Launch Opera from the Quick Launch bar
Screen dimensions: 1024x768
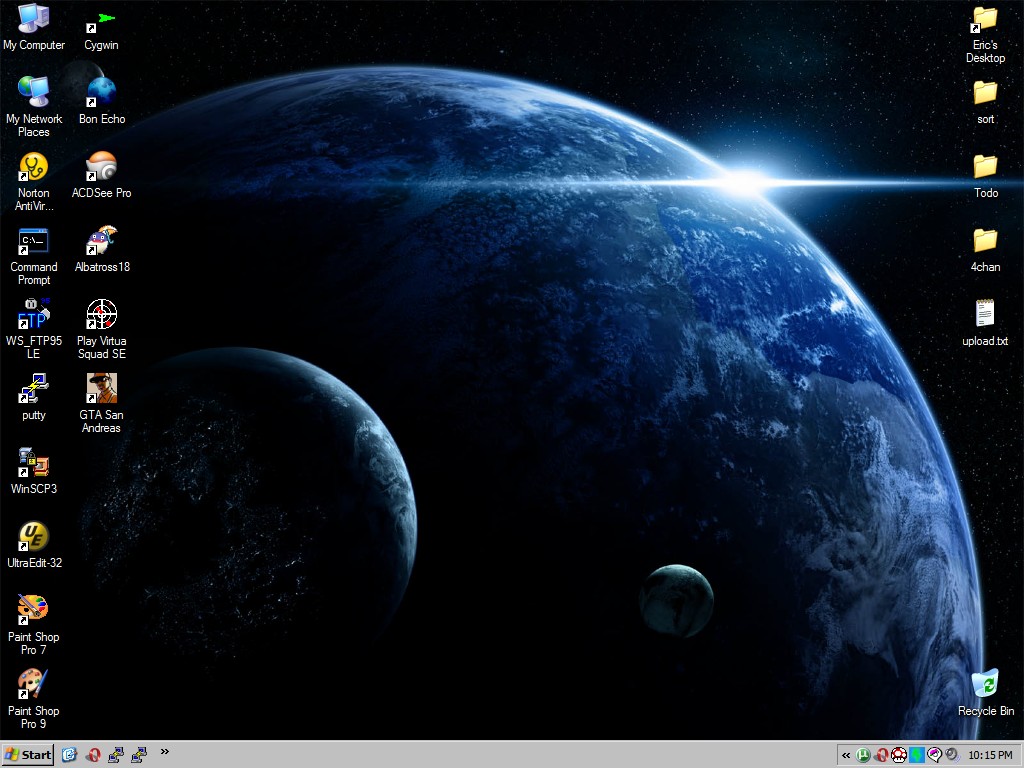93,755
